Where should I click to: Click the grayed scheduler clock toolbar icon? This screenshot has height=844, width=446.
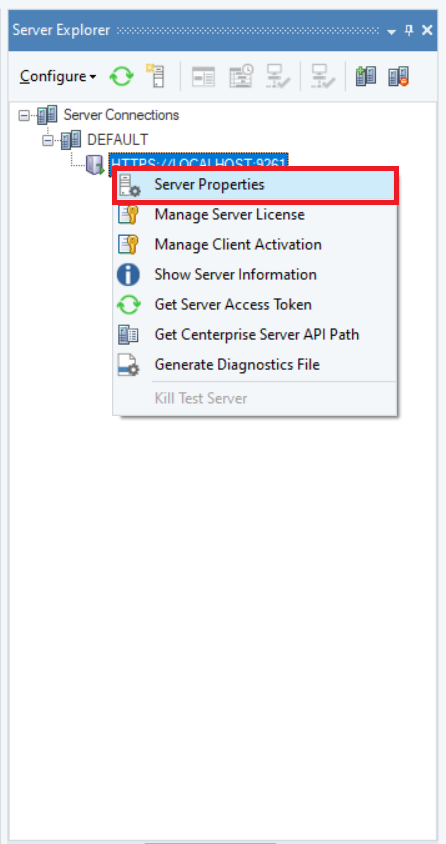click(241, 76)
